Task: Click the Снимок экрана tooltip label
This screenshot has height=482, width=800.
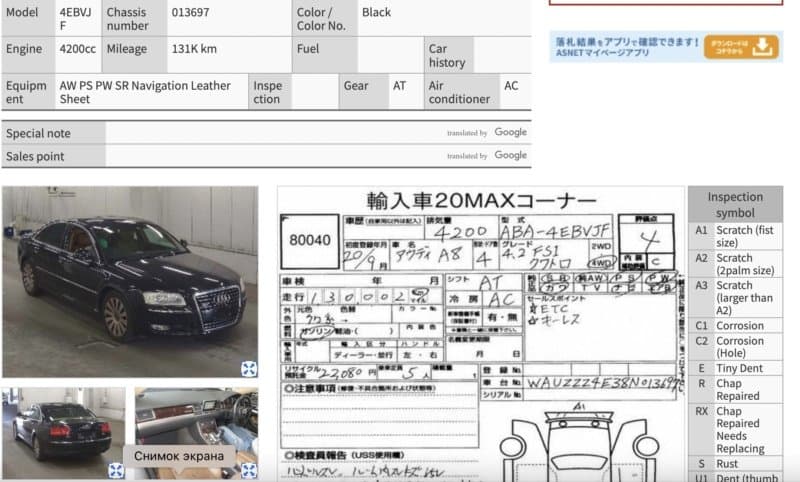Action: click(x=179, y=456)
